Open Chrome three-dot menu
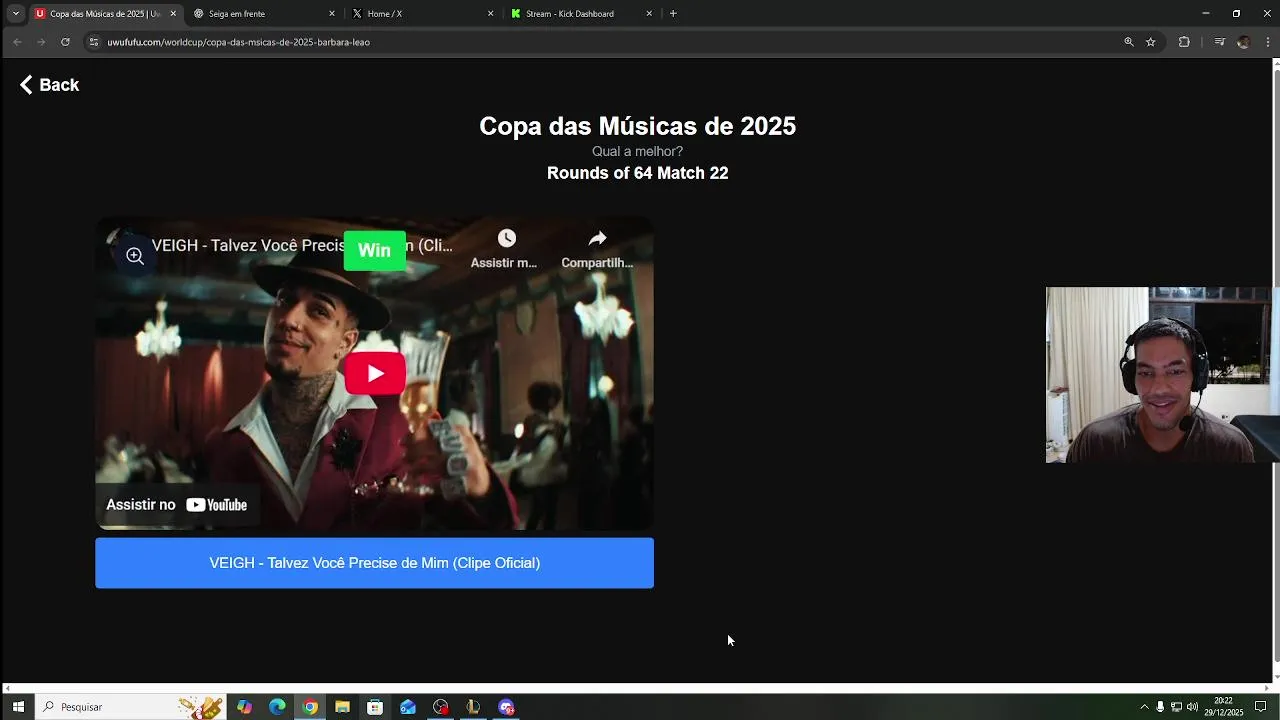Image resolution: width=1280 pixels, height=720 pixels. pyautogui.click(x=1267, y=42)
